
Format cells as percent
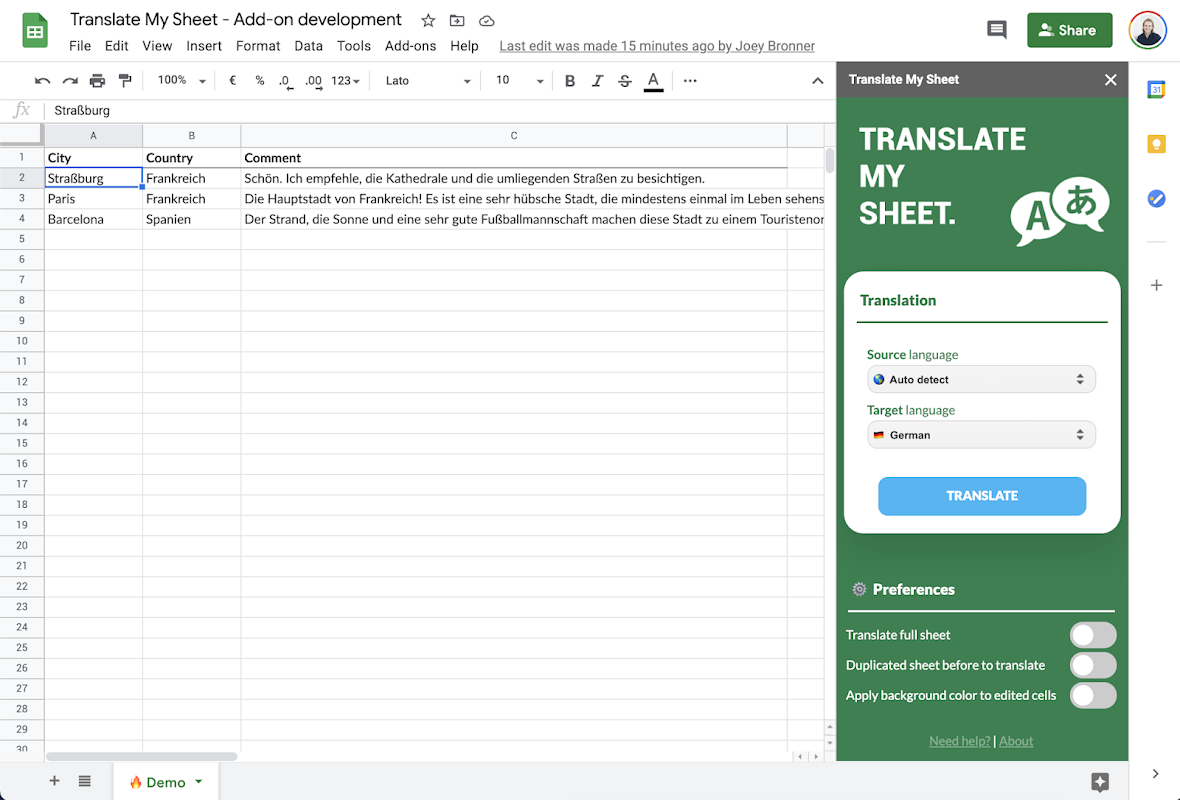(260, 81)
